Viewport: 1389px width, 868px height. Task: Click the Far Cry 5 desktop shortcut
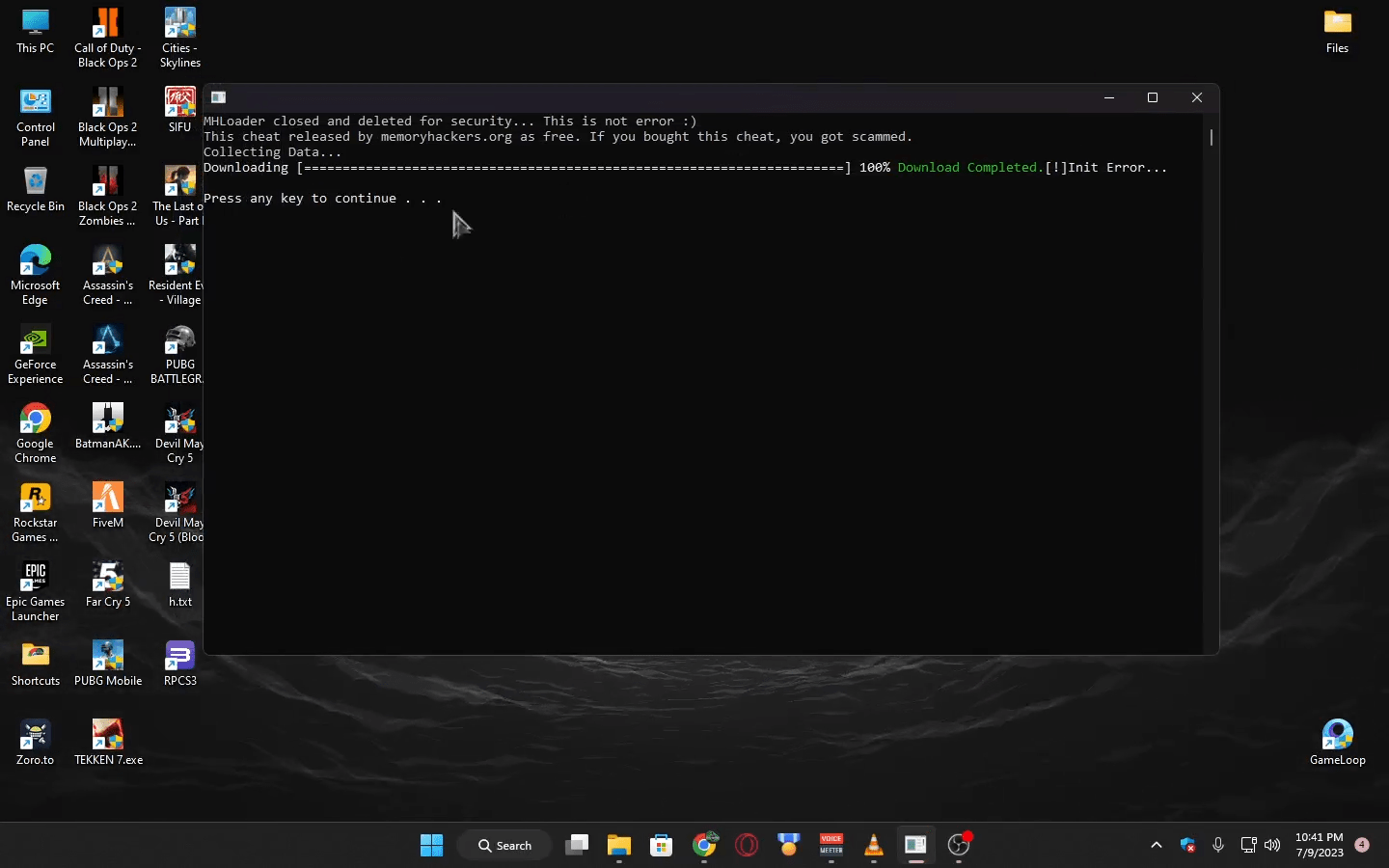pos(108,584)
